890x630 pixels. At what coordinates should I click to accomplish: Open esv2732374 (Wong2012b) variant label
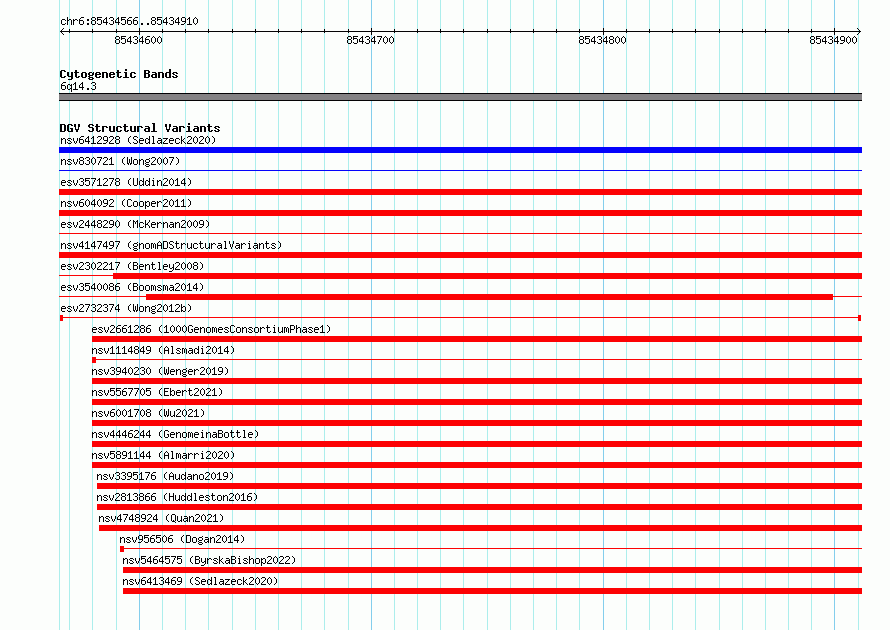pos(126,308)
